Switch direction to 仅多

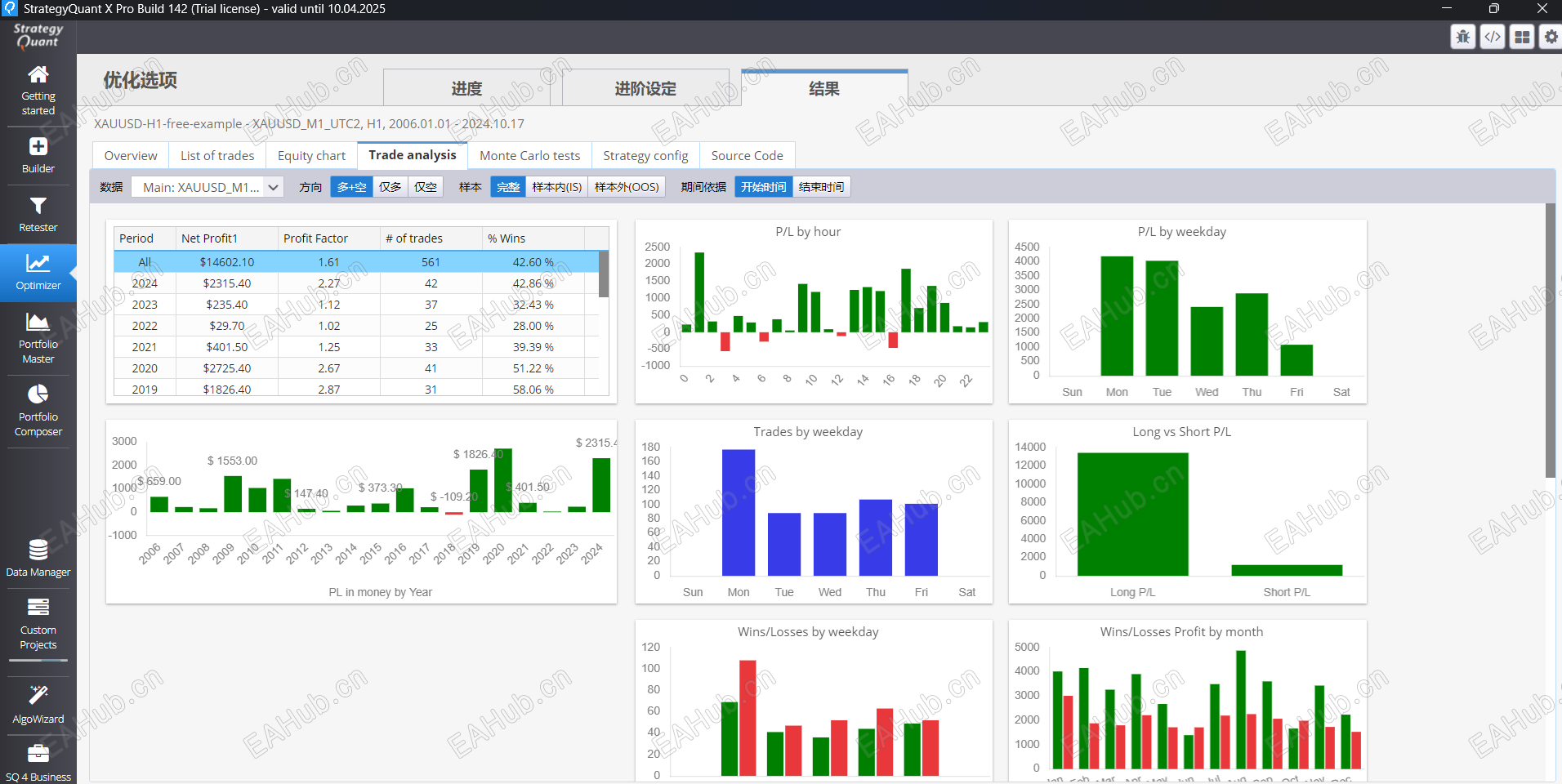point(390,187)
